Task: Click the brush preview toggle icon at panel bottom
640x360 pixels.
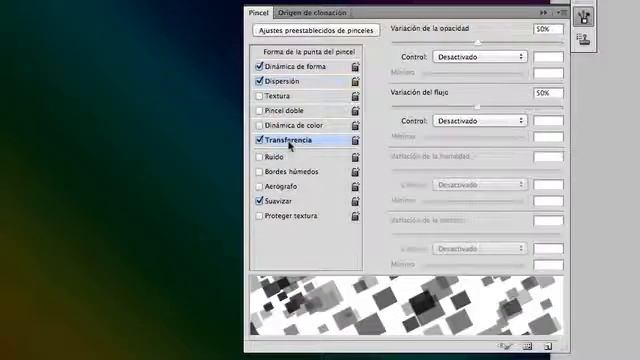Action: point(506,347)
